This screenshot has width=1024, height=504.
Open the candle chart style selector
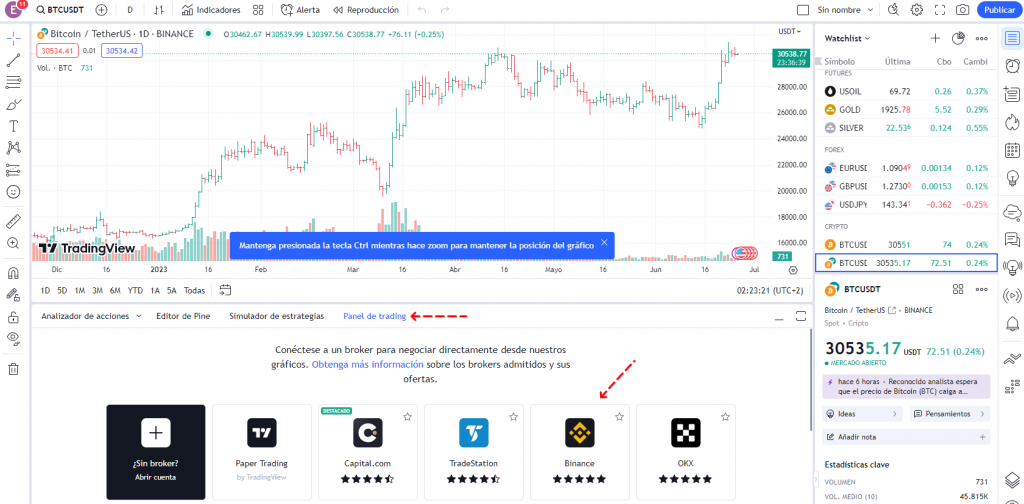(x=159, y=10)
